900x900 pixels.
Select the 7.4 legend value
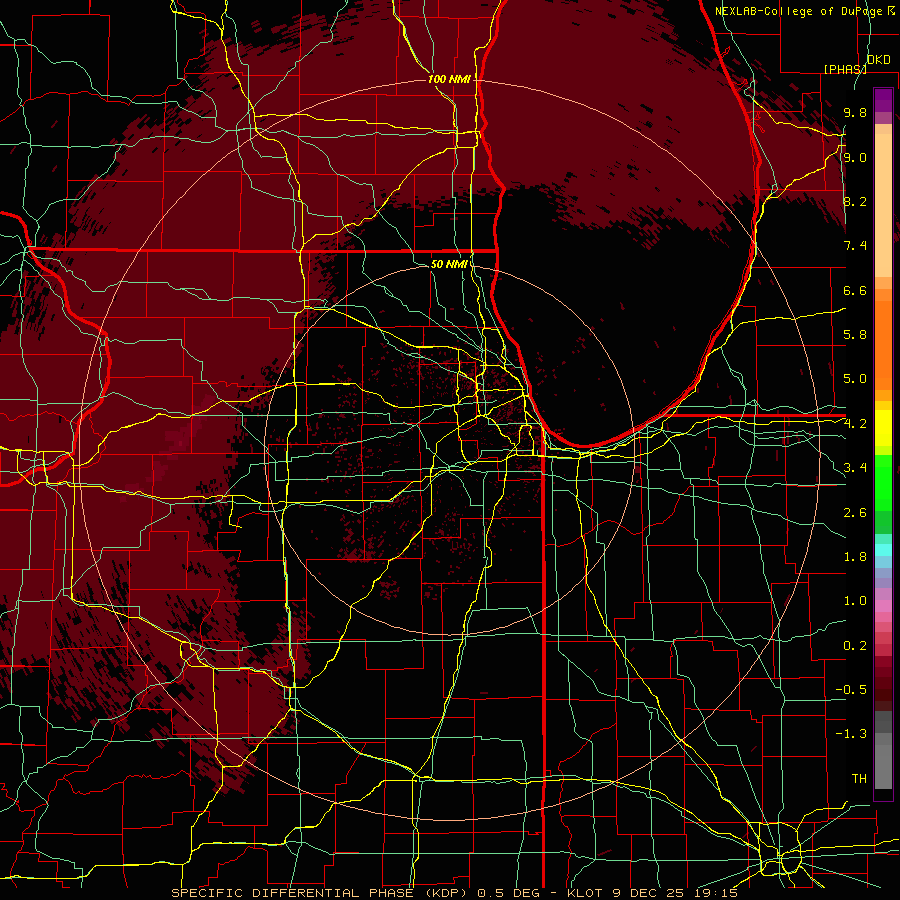click(855, 246)
